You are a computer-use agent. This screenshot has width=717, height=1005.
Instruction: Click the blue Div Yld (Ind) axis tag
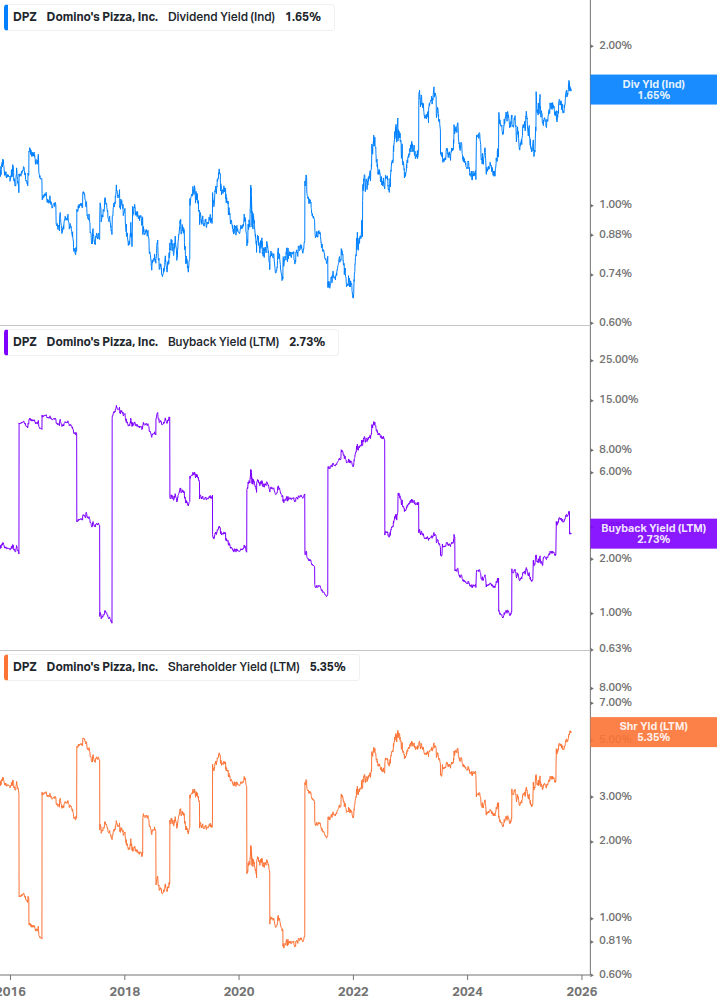(653, 90)
